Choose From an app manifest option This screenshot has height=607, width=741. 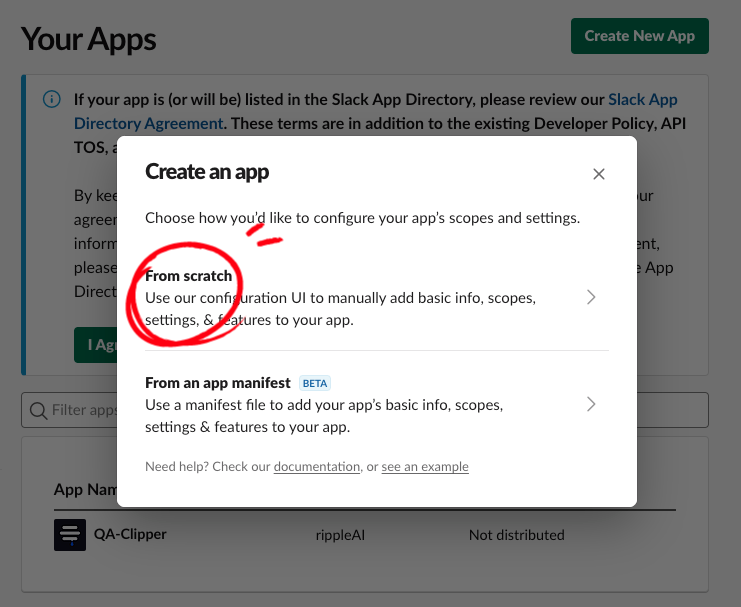[377, 405]
